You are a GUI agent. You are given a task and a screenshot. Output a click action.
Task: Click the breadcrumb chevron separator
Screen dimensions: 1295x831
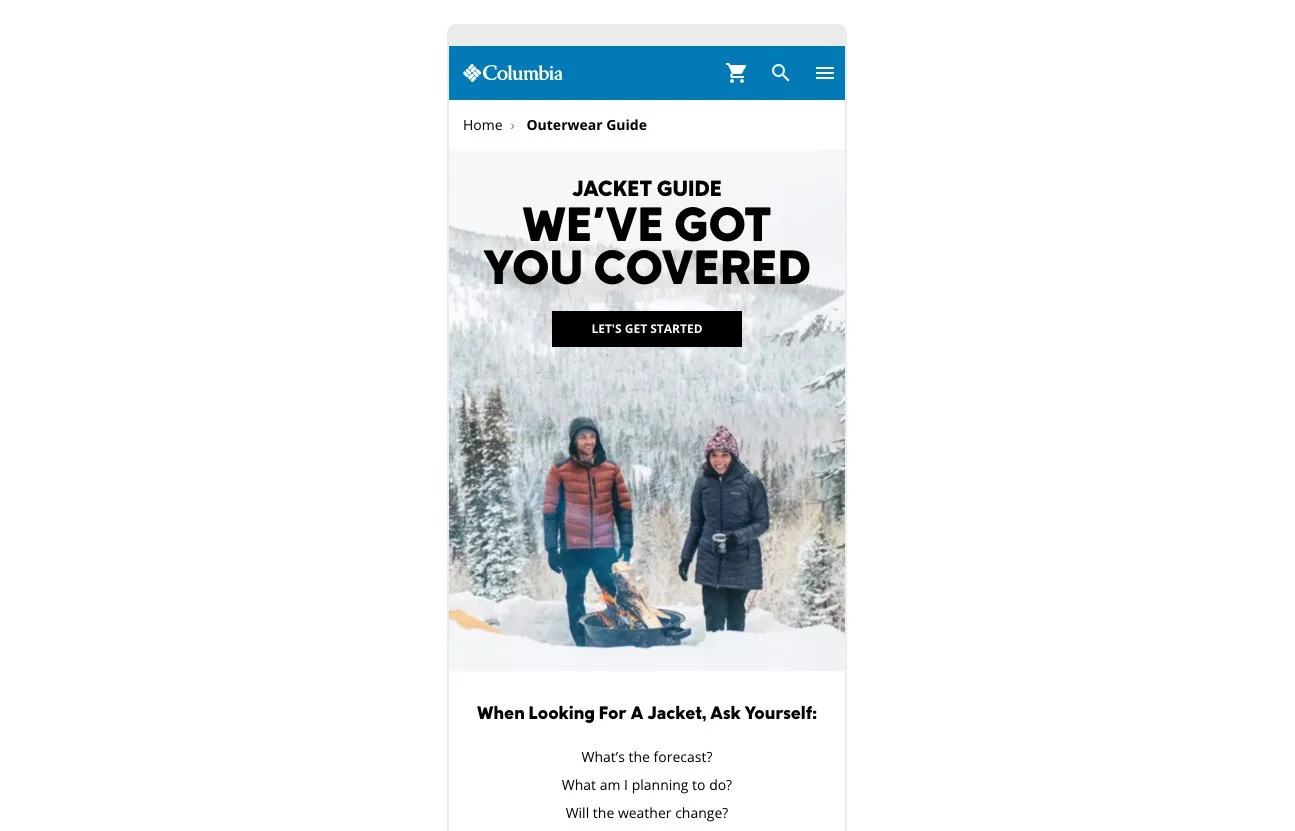[513, 126]
